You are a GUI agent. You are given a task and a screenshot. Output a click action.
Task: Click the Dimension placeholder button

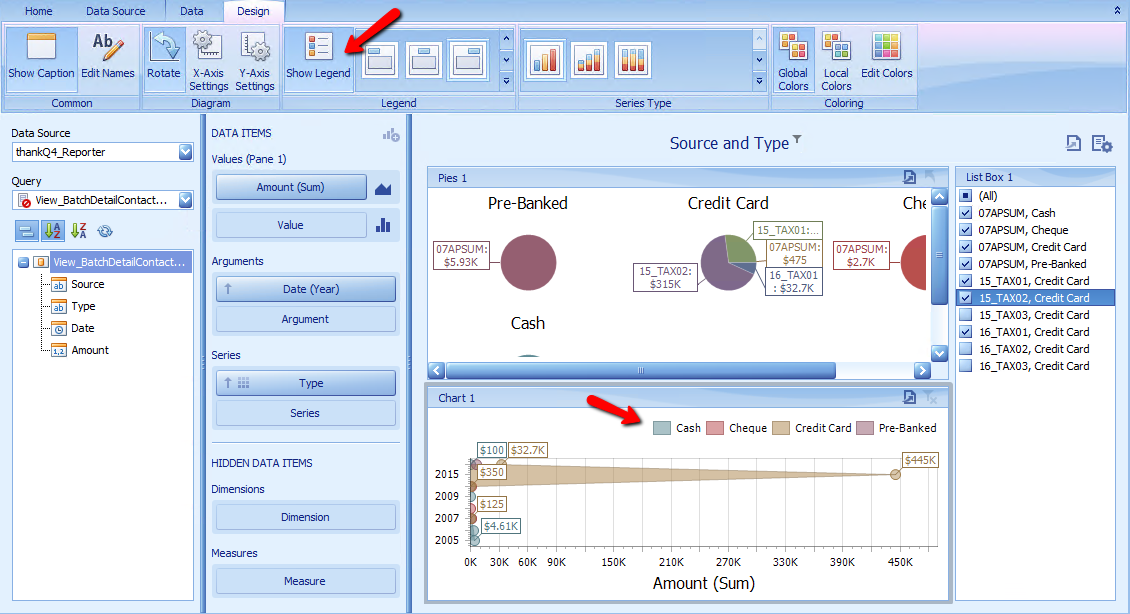click(306, 517)
